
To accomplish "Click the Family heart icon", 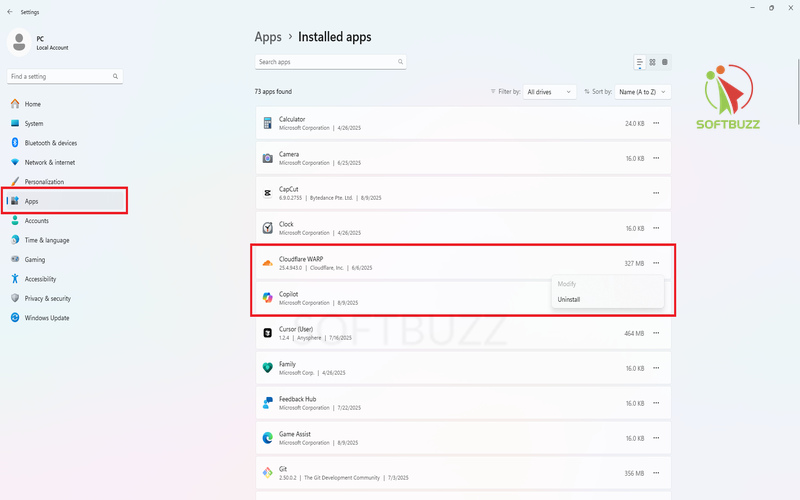I will point(267,368).
